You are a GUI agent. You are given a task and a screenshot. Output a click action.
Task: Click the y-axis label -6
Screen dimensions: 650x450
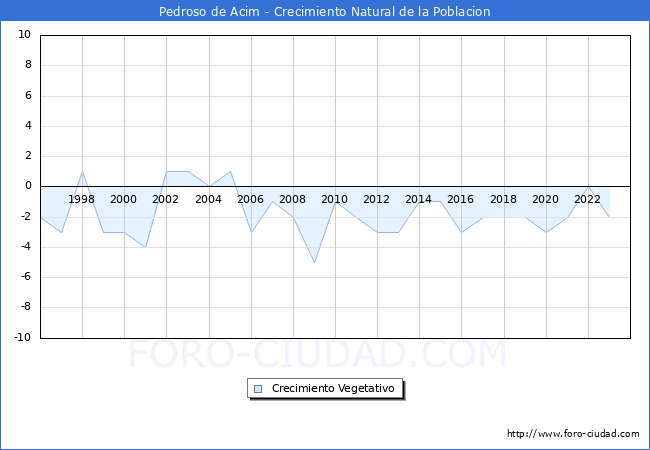point(26,276)
